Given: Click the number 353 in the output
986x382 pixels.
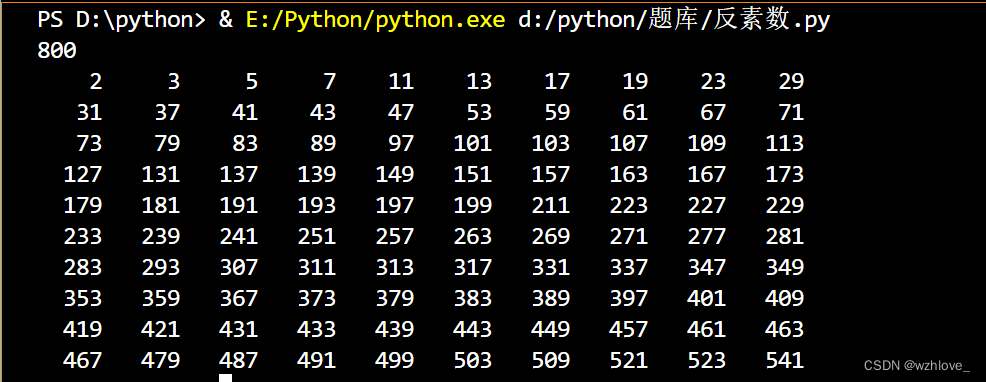Looking at the screenshot, I should click(83, 298).
